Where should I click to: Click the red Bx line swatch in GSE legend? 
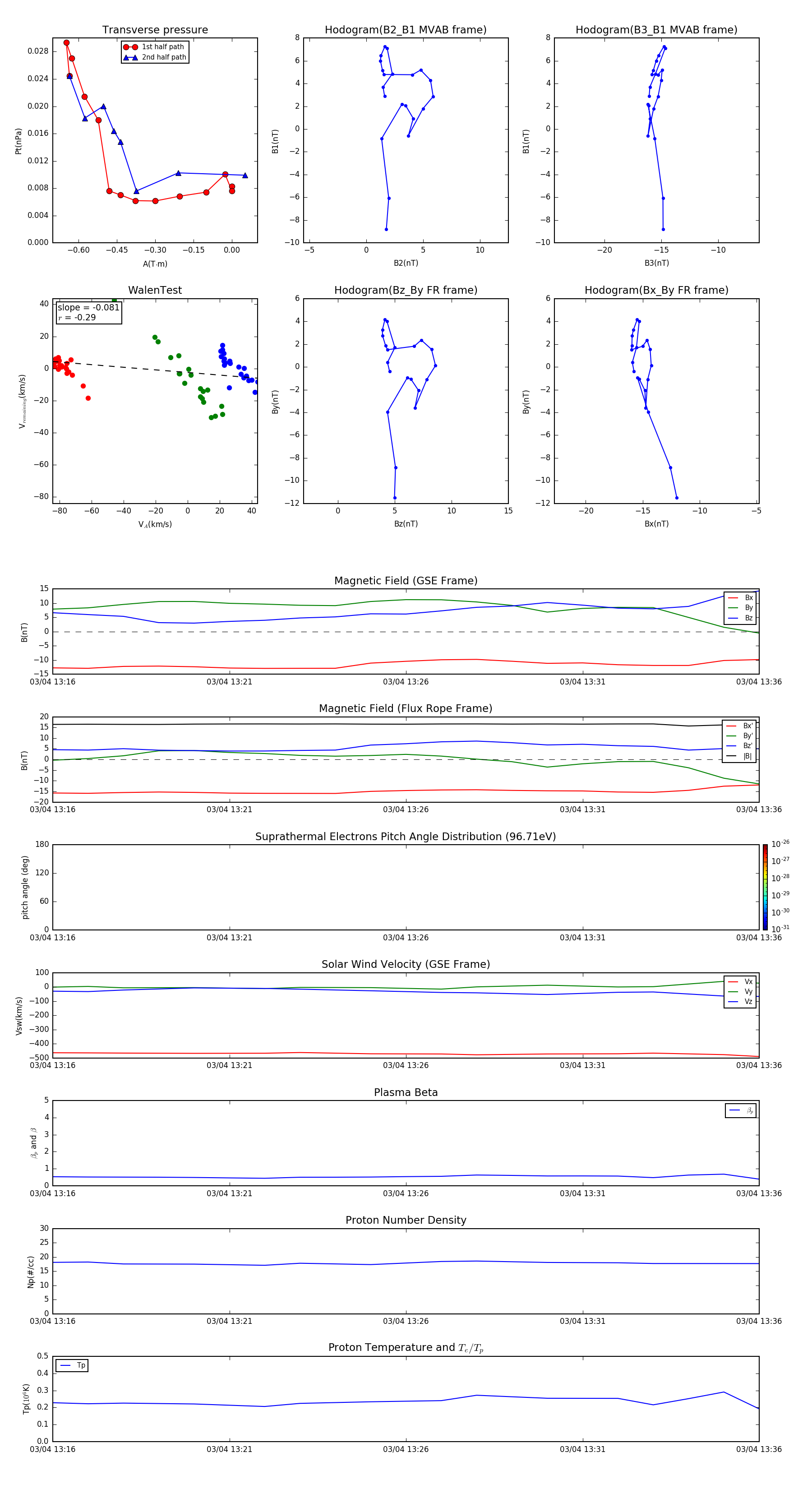(733, 598)
